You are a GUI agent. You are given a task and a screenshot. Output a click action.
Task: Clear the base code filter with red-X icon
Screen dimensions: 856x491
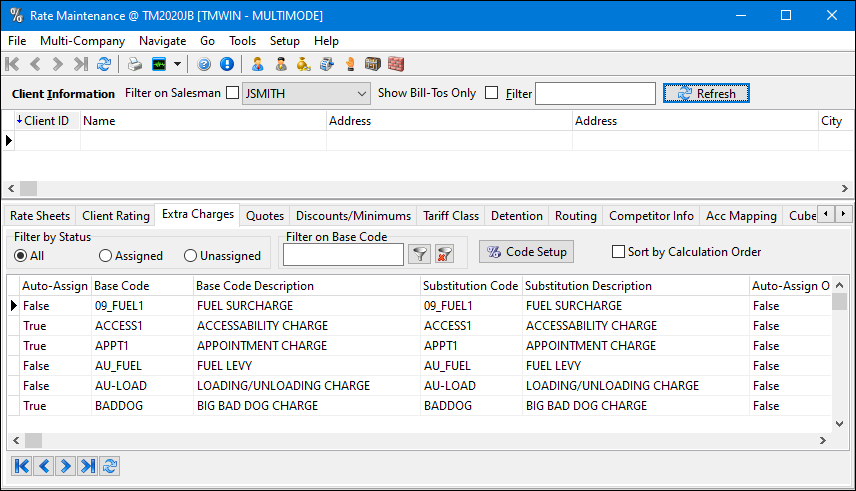[444, 254]
